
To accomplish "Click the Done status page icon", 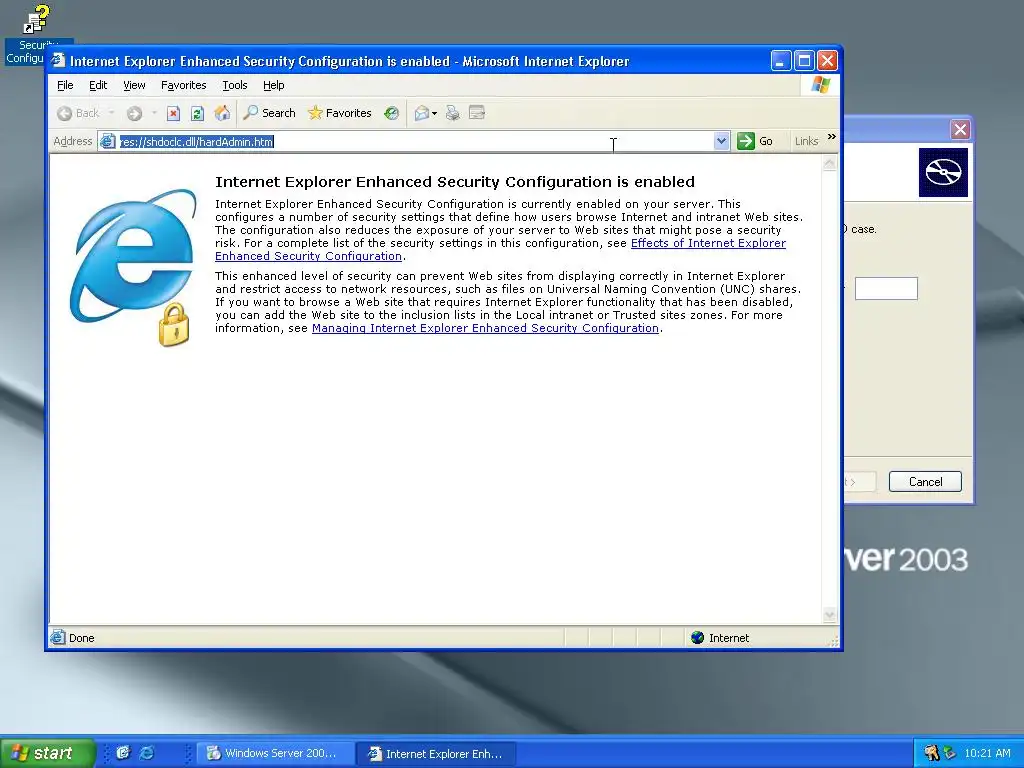I will (x=57, y=637).
